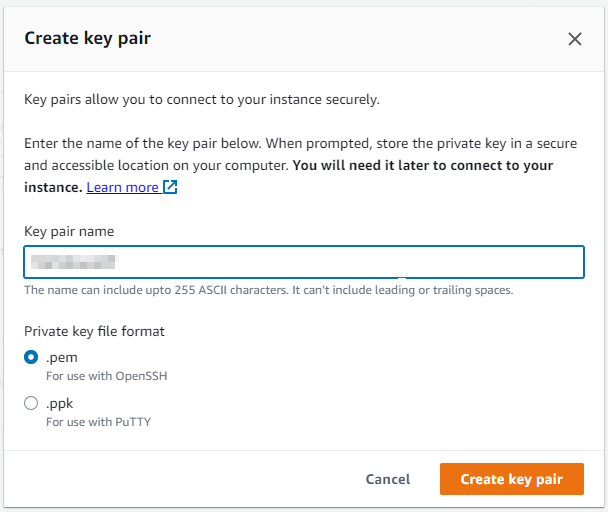This screenshot has width=608, height=512.
Task: Click the For use with OpenSSH description
Action: coord(98,375)
